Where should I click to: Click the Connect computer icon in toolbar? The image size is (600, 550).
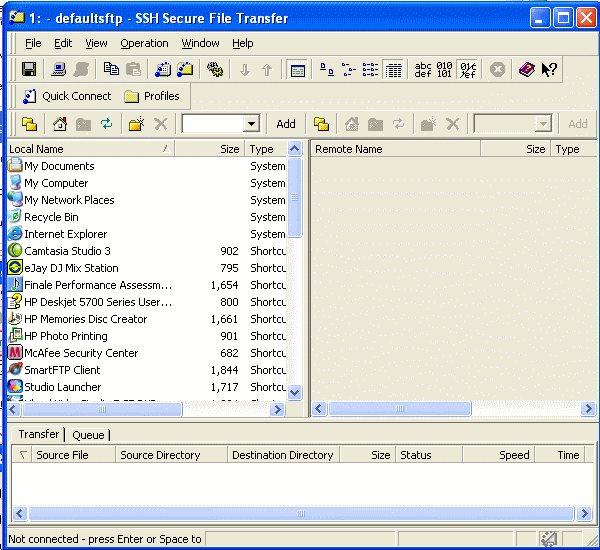click(x=59, y=69)
